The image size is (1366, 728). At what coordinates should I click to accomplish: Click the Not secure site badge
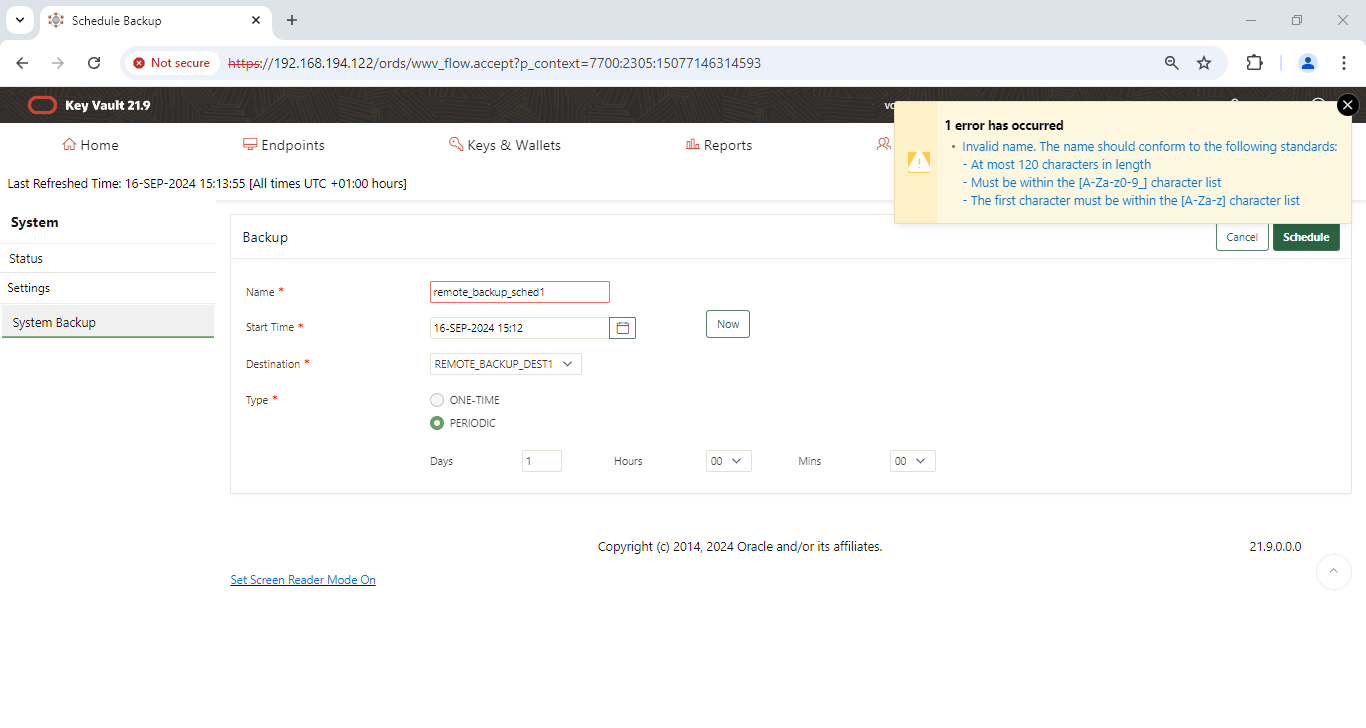pyautogui.click(x=172, y=63)
